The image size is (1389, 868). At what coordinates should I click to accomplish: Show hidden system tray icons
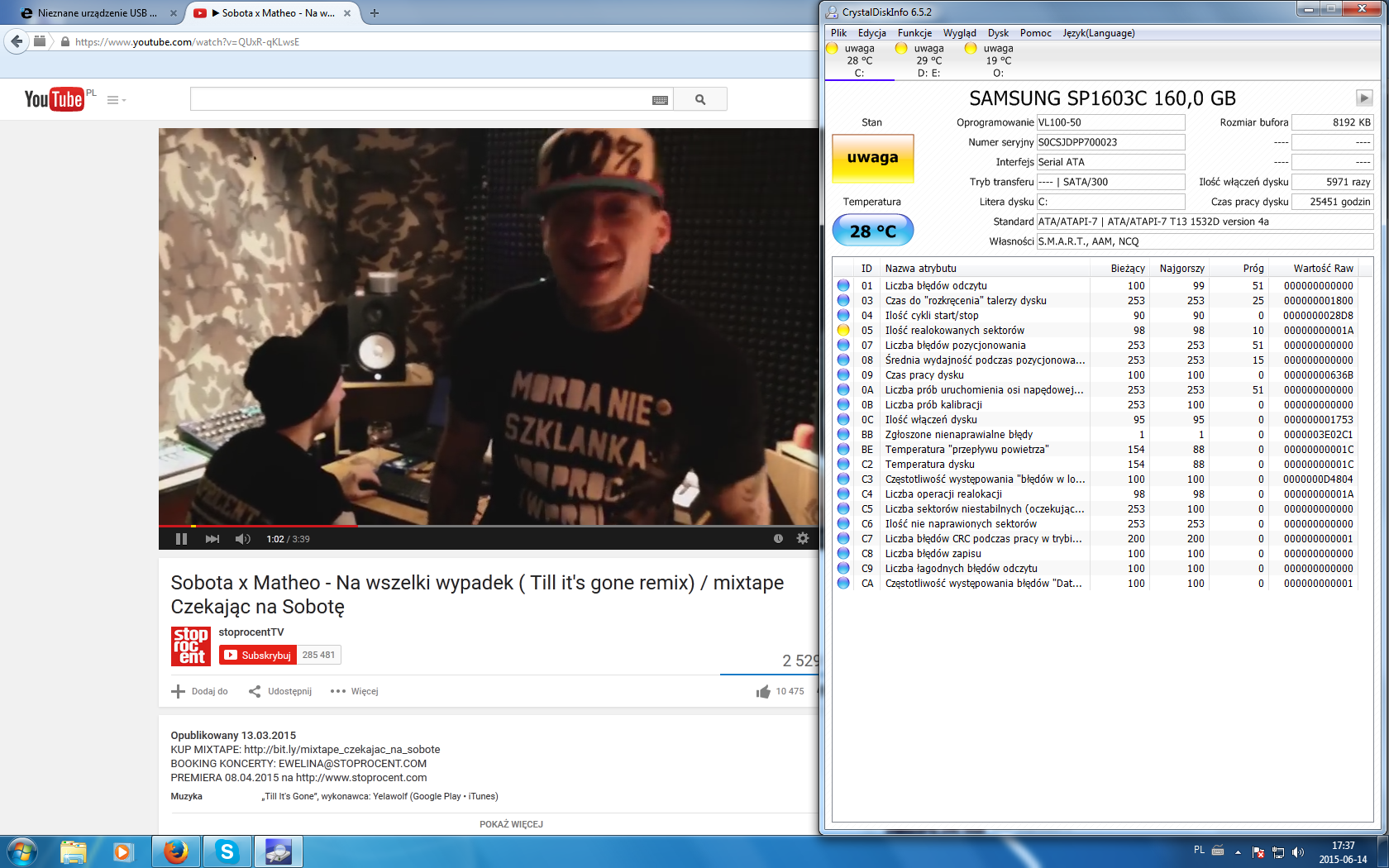tap(1238, 852)
